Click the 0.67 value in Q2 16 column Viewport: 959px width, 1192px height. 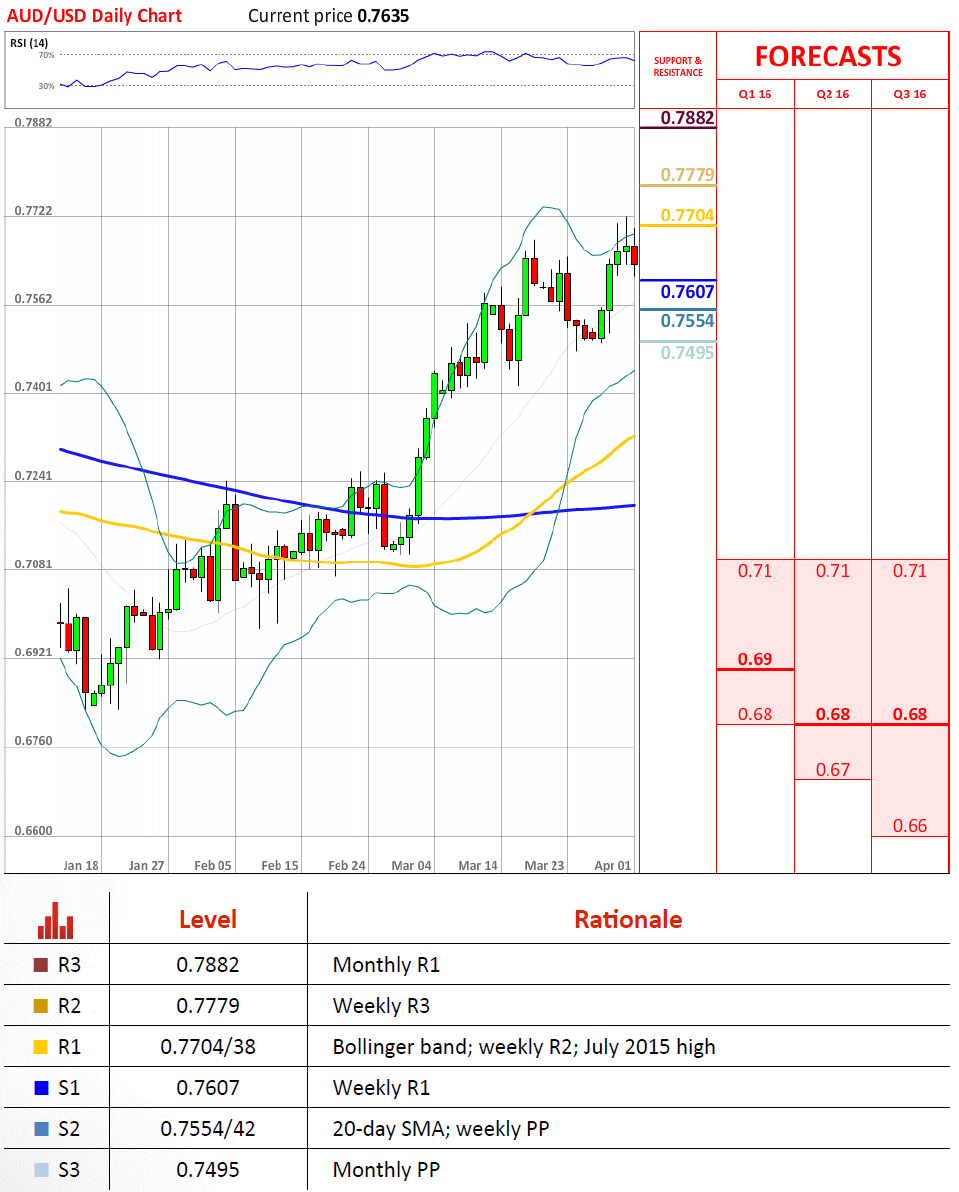coord(833,770)
